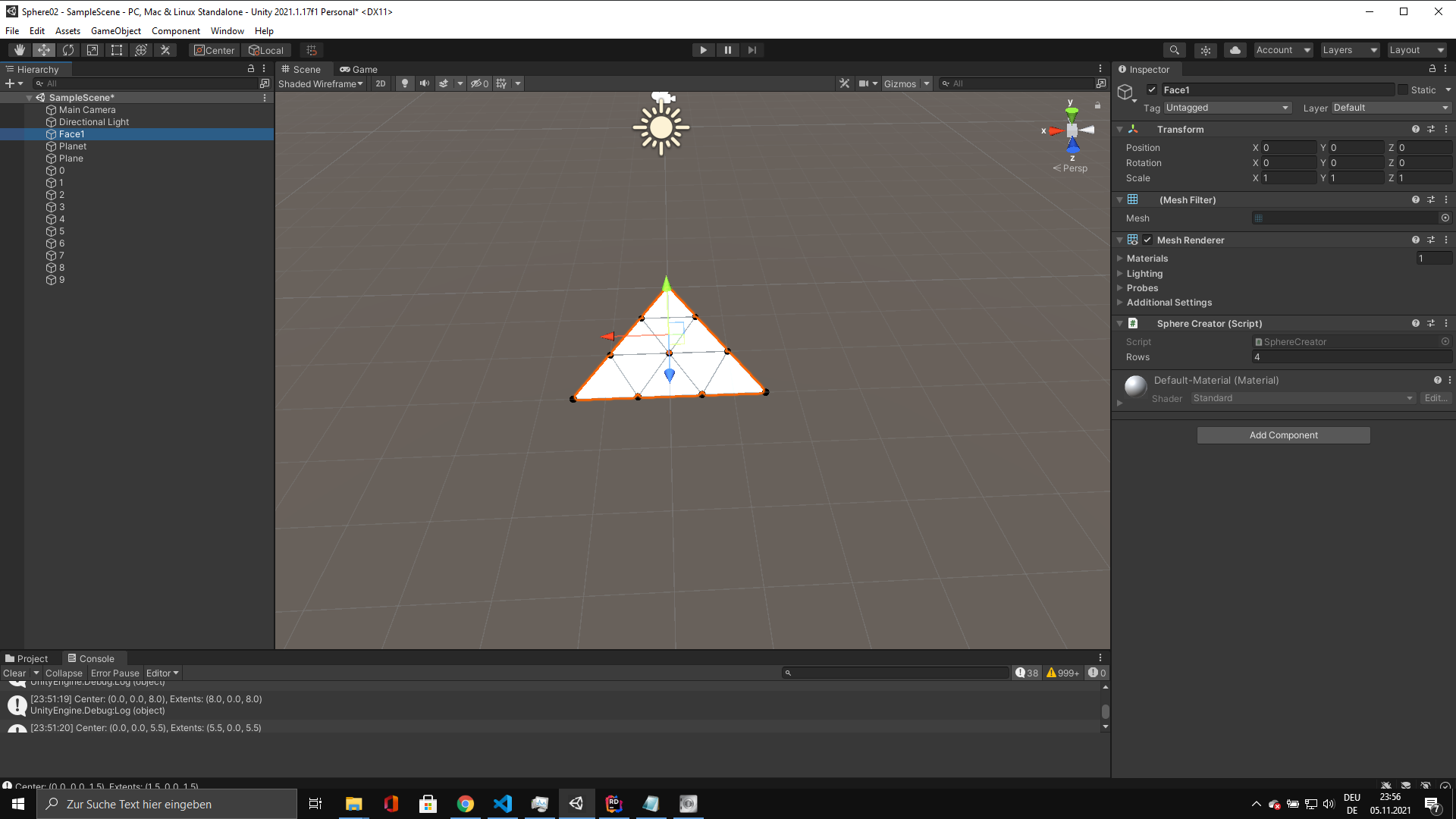
Task: Select the Rotate tool
Action: 68,50
